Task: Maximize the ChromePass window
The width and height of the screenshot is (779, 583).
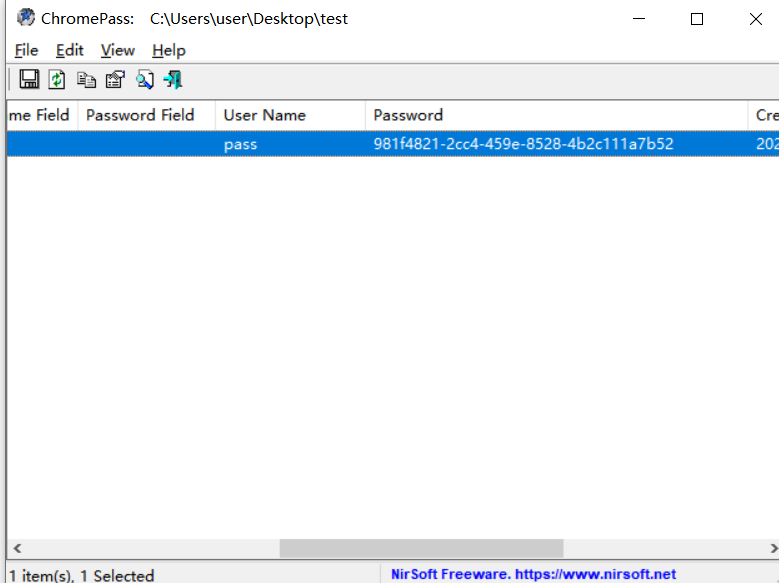Action: tap(697, 18)
